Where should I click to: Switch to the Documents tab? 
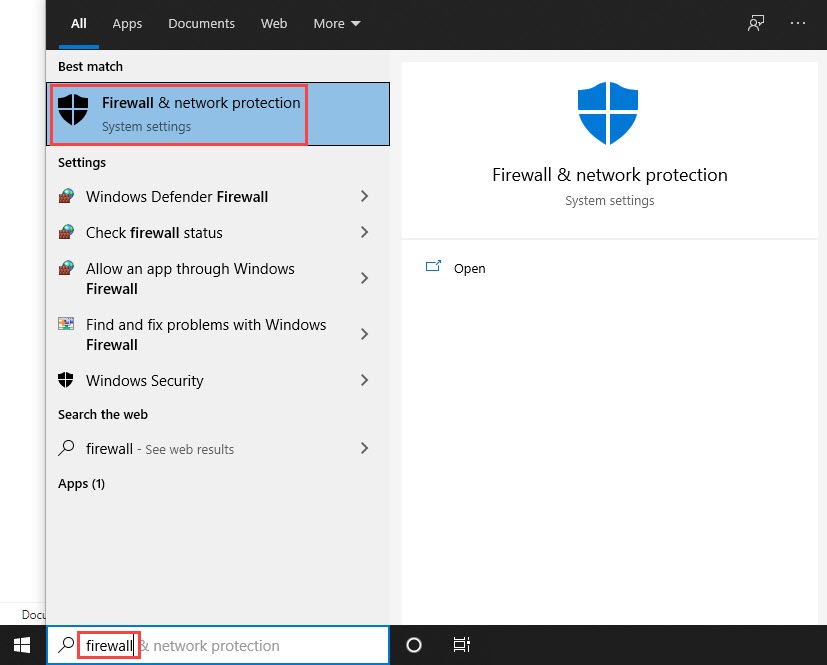pyautogui.click(x=201, y=23)
